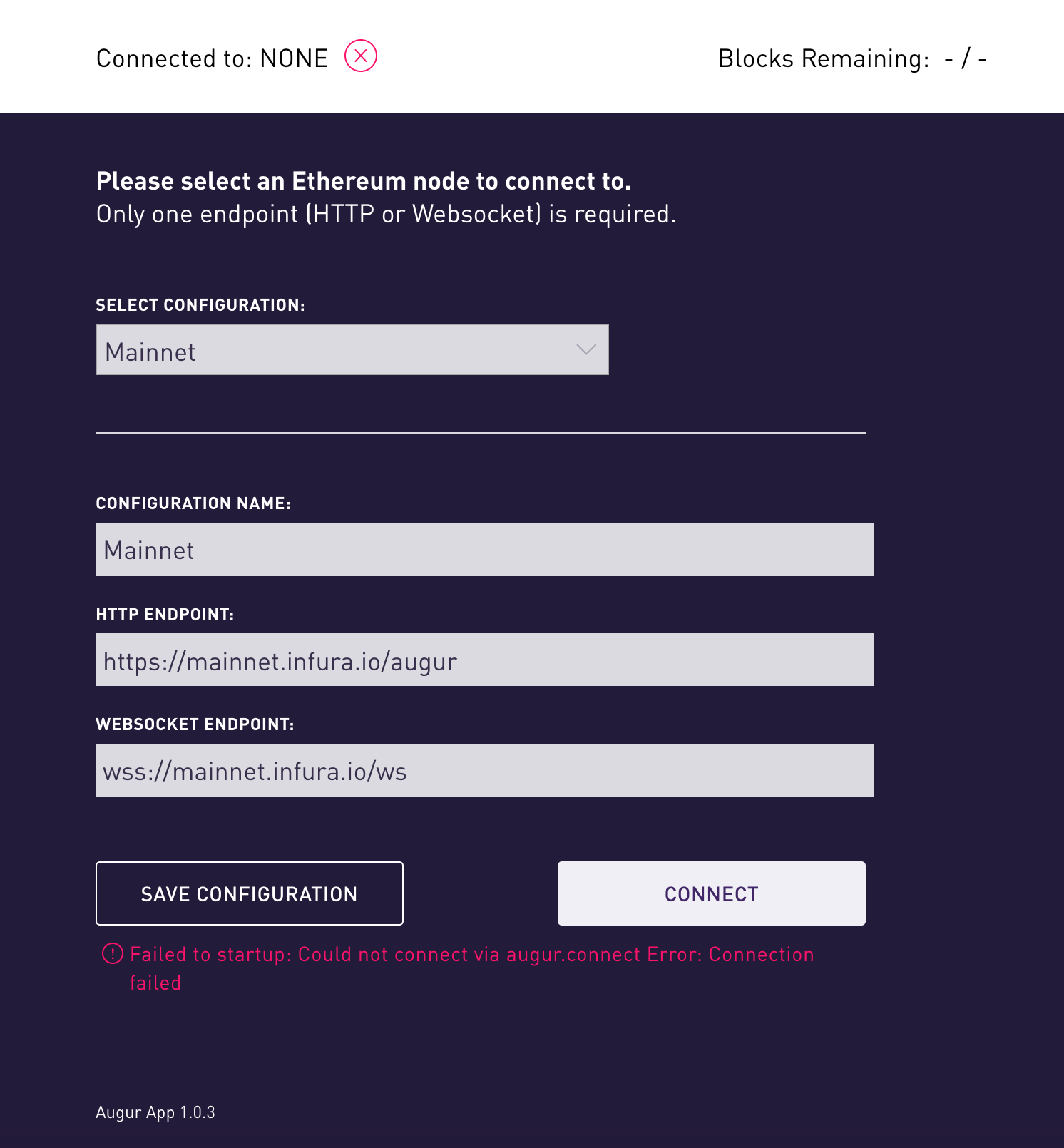Viewport: 1064px width, 1148px height.
Task: Select the wss://mainnet.infura.io/ws value
Action: coord(255,770)
